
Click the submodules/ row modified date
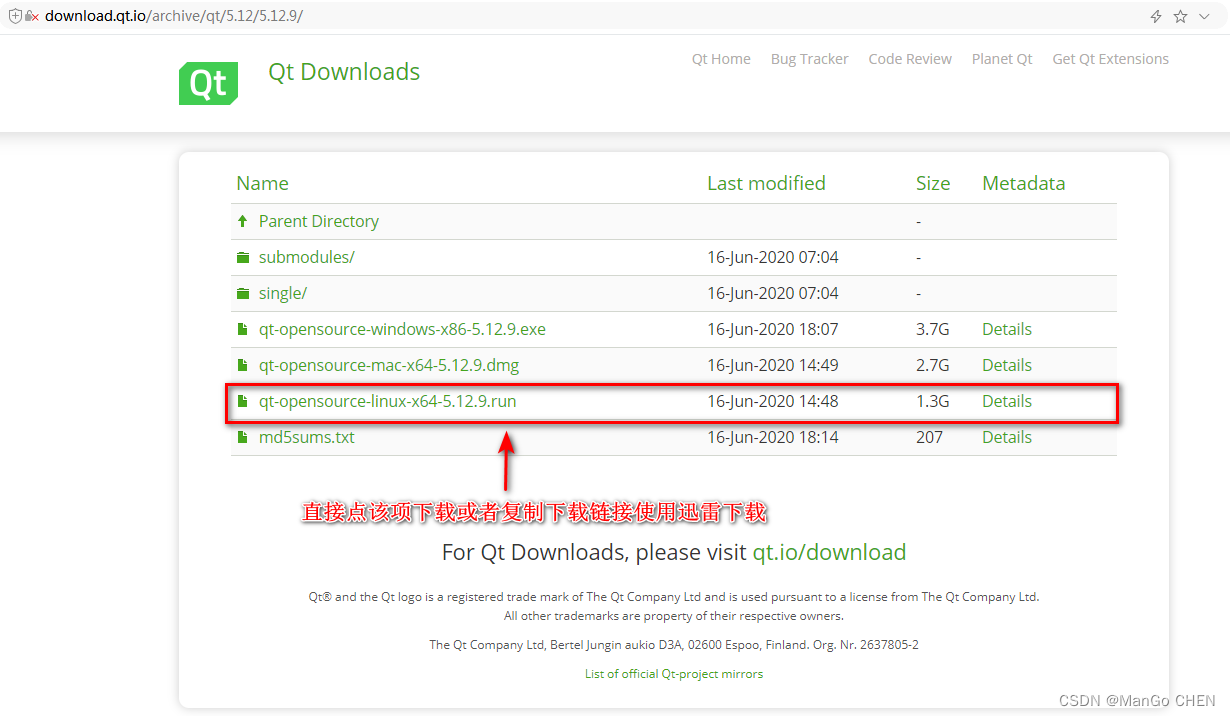773,257
